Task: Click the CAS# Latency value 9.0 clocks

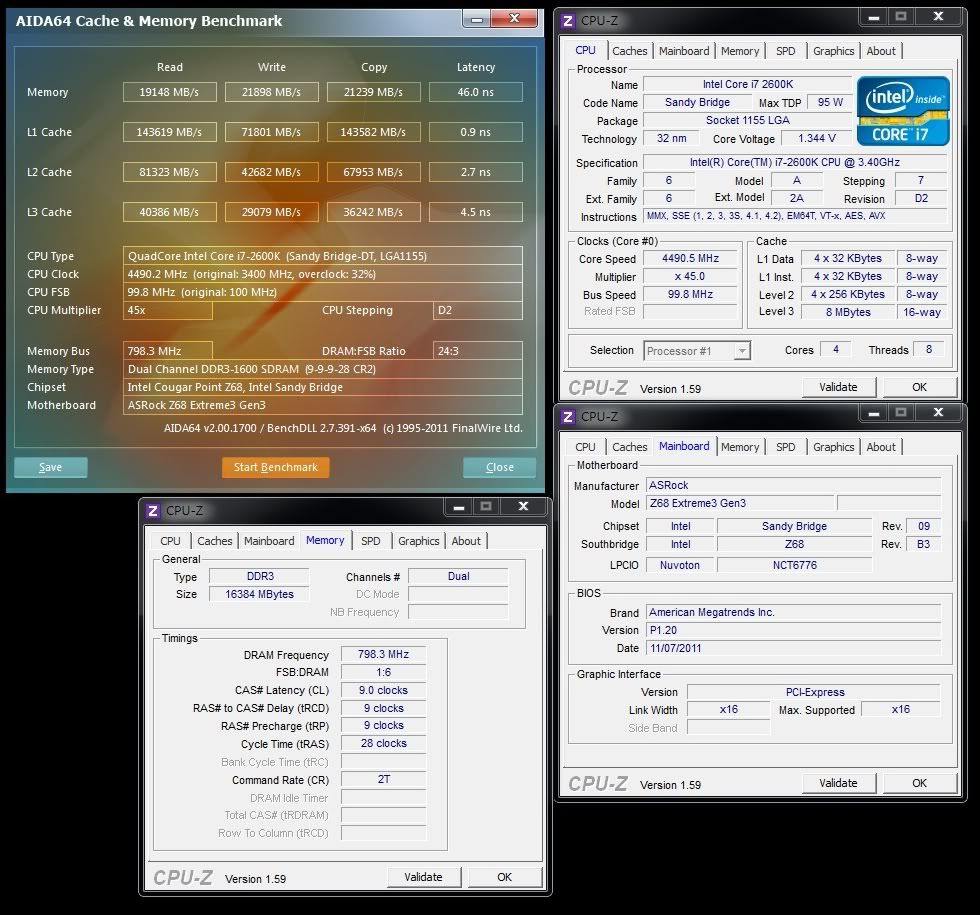Action: coord(383,691)
